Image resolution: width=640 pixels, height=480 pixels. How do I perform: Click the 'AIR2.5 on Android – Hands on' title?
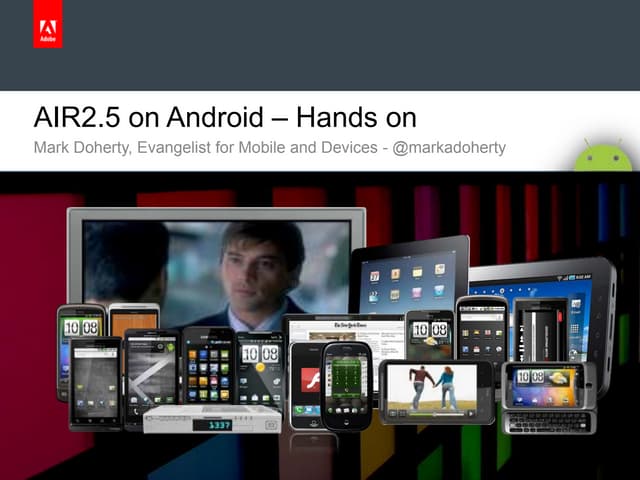(224, 117)
